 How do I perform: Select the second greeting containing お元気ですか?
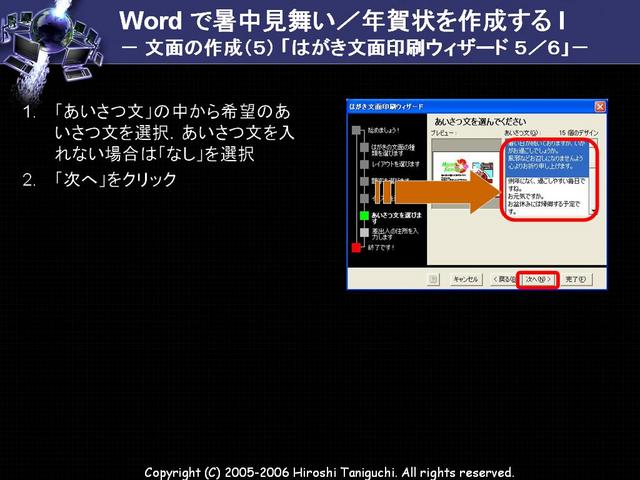pos(546,196)
